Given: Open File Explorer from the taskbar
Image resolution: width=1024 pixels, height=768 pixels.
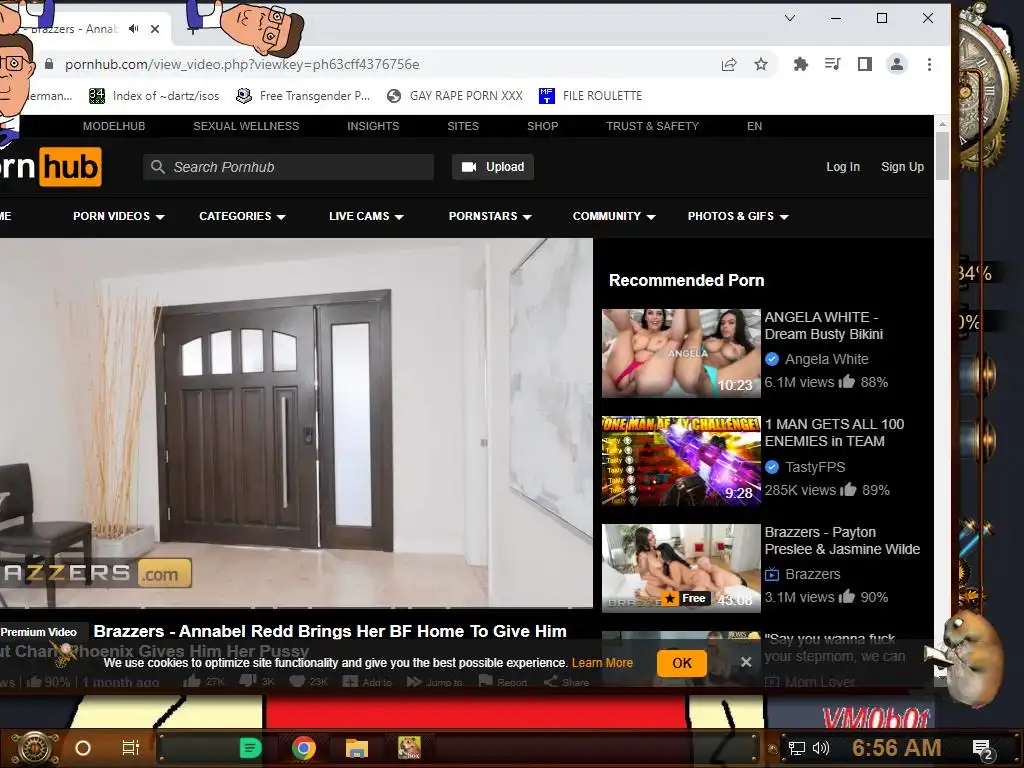Looking at the screenshot, I should coord(357,748).
